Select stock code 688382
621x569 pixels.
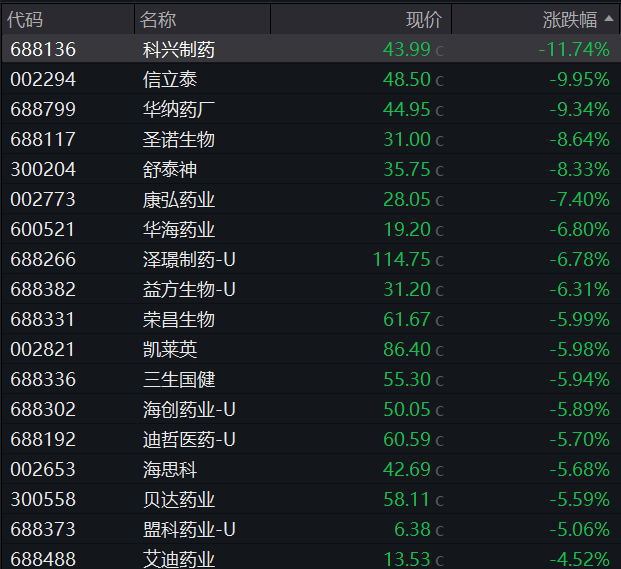[43, 289]
